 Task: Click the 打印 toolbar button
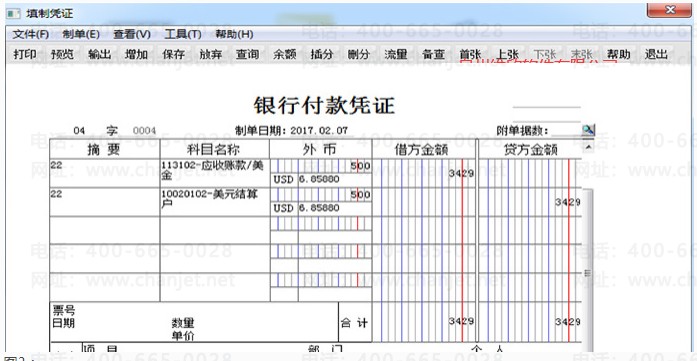click(x=25, y=54)
